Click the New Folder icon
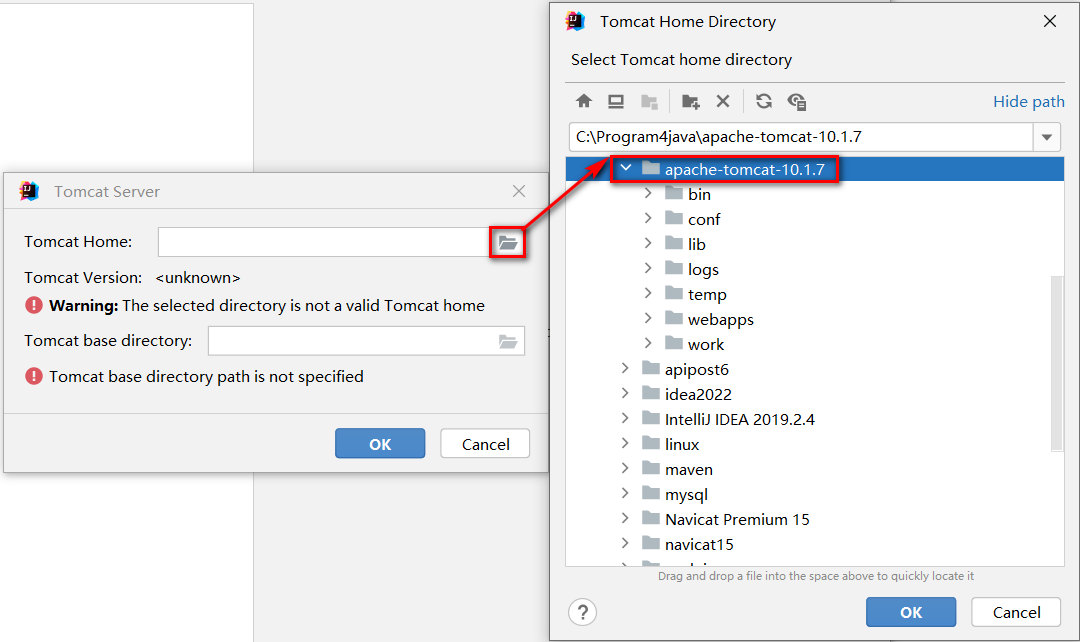 690,101
